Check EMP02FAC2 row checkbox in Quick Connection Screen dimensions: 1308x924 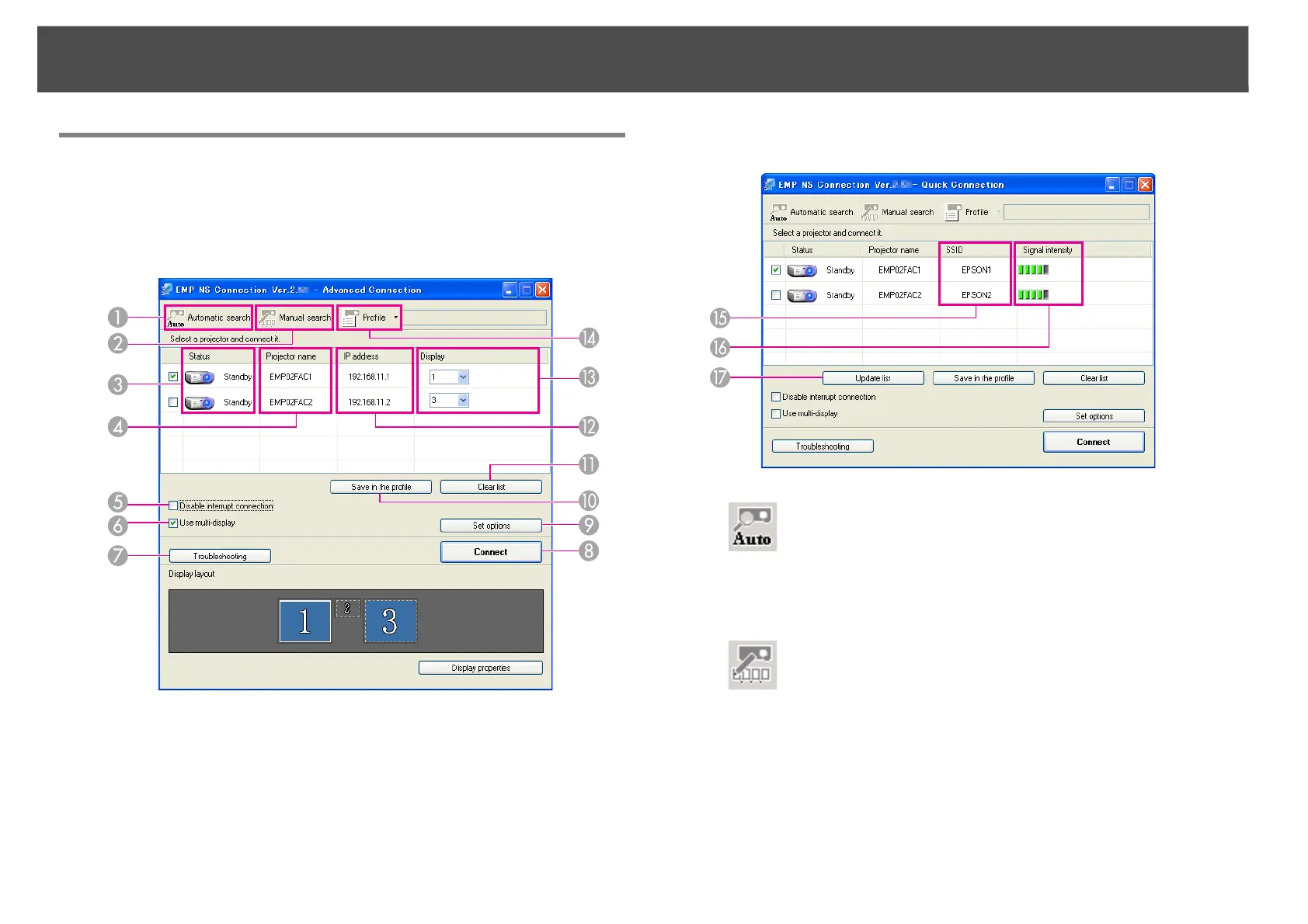coord(776,295)
